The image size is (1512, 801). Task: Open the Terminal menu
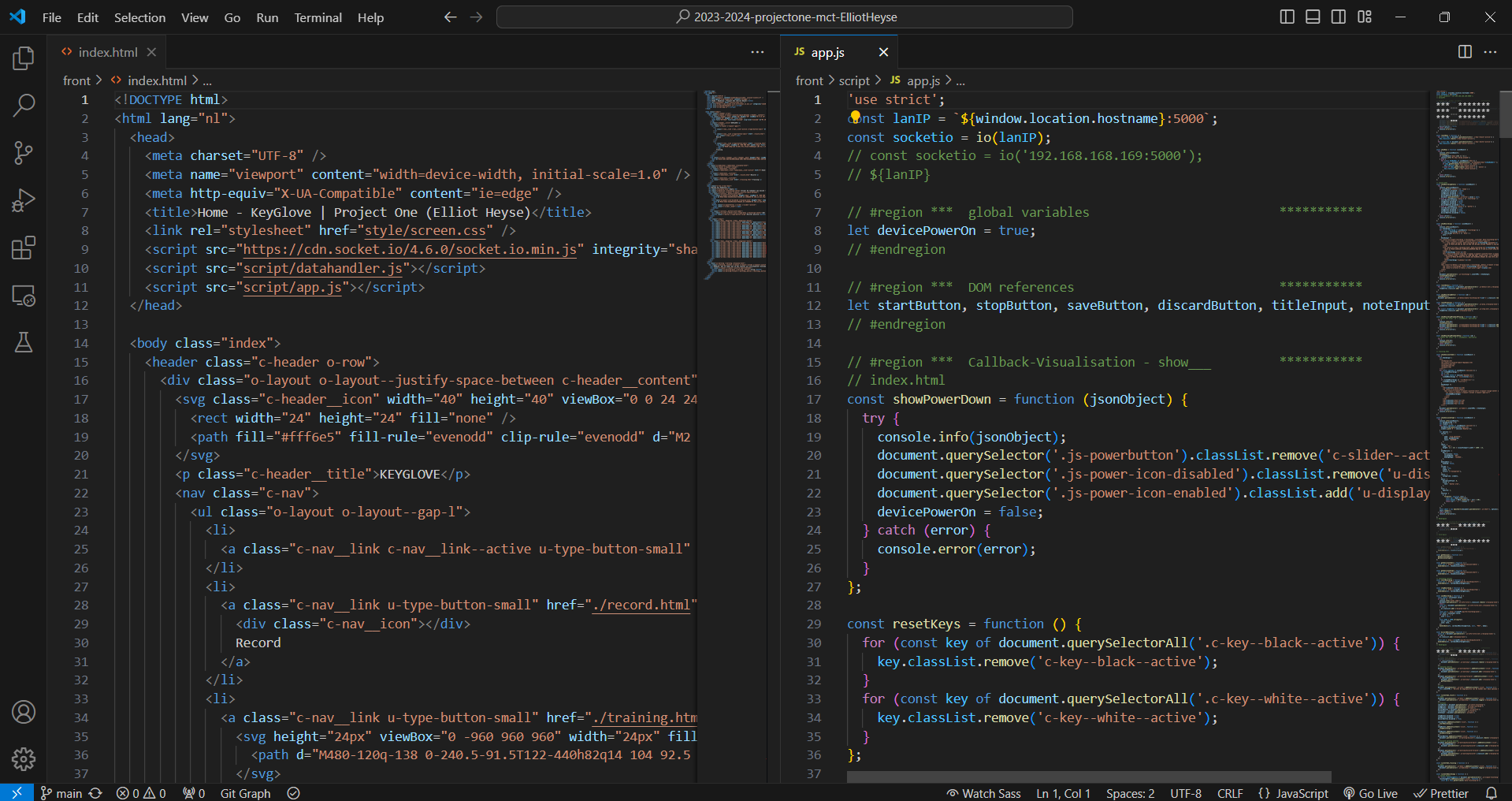click(318, 17)
